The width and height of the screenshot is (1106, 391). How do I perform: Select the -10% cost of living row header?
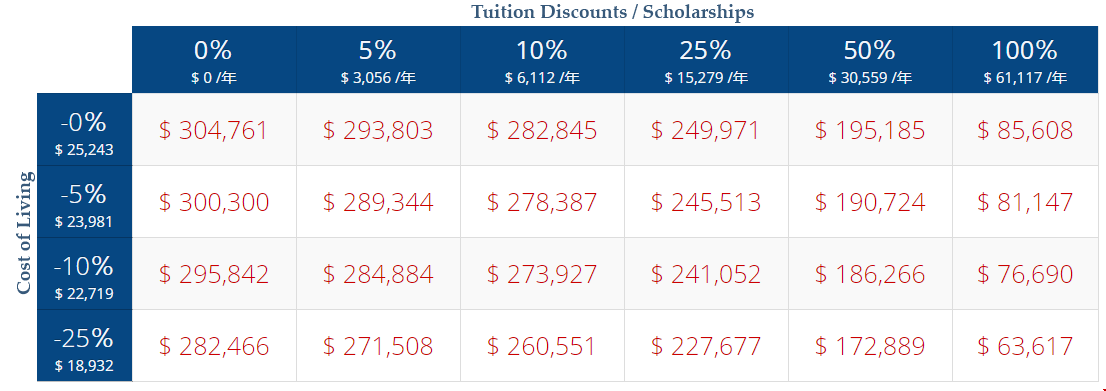(x=84, y=274)
